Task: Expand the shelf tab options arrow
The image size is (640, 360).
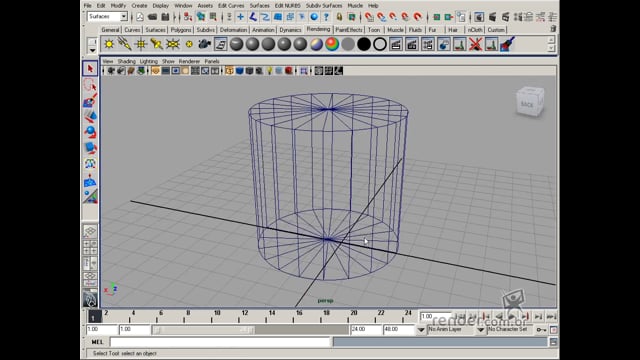Action: point(92,51)
